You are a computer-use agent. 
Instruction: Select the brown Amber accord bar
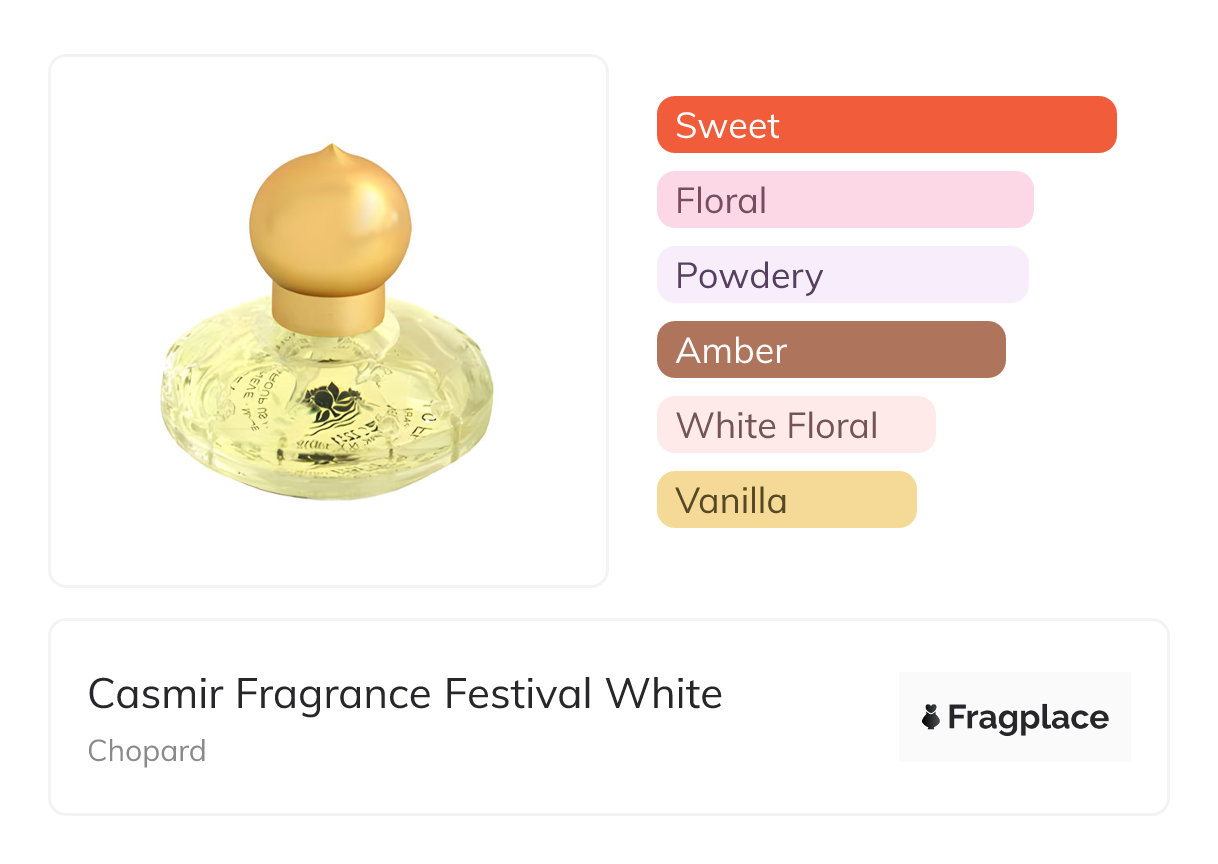(x=830, y=350)
